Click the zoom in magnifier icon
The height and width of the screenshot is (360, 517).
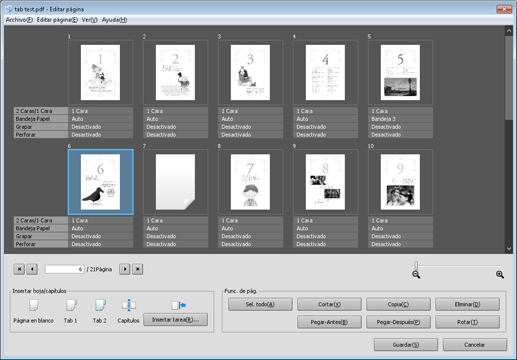coord(500,275)
